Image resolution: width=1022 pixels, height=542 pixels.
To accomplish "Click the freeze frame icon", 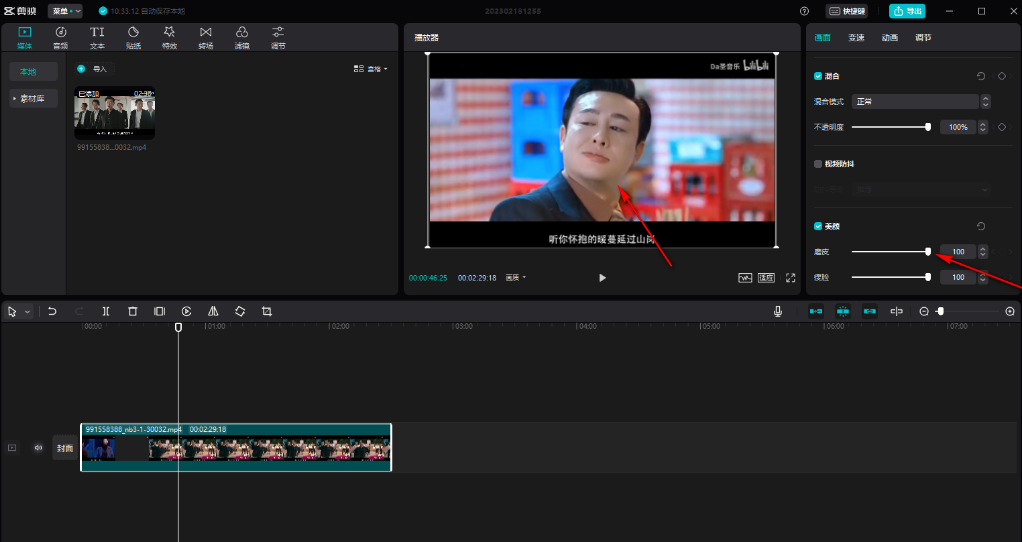I will pyautogui.click(x=159, y=311).
